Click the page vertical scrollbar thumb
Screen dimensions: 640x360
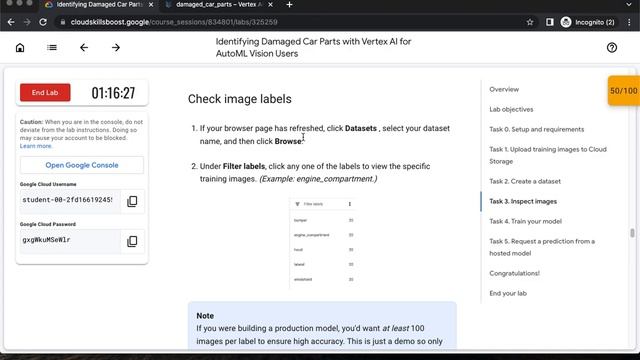pyautogui.click(x=632, y=233)
